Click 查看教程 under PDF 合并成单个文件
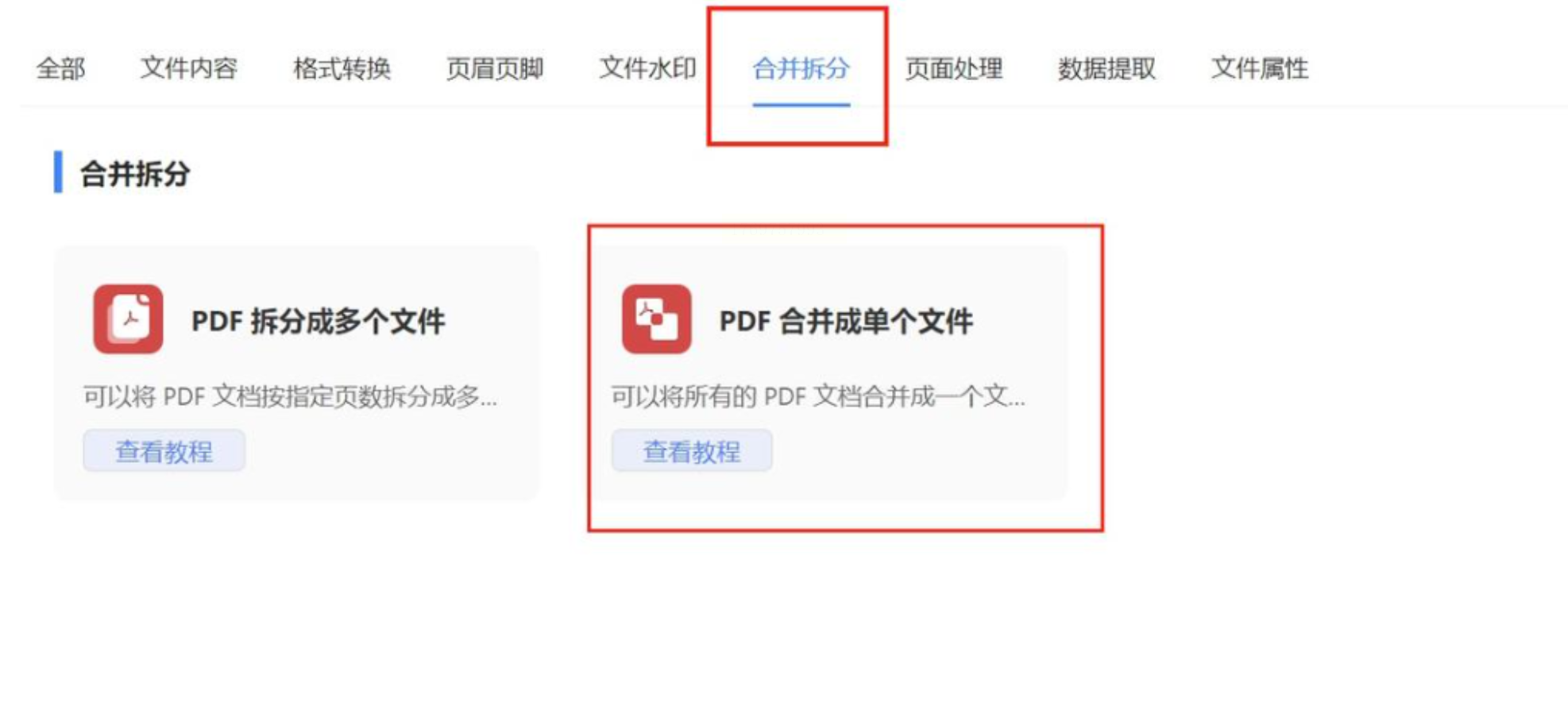The width and height of the screenshot is (1568, 710). 692,451
